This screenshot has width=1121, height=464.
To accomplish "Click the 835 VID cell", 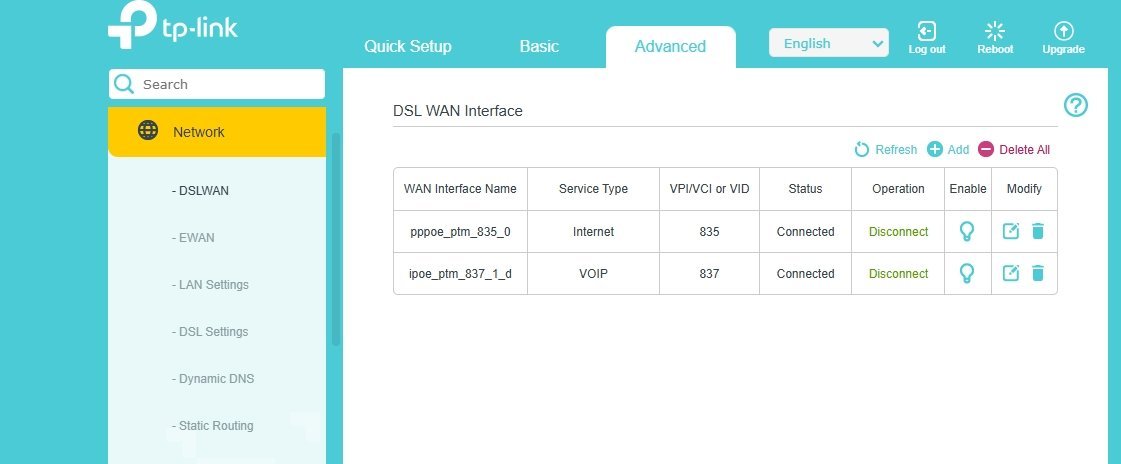I will tap(709, 232).
